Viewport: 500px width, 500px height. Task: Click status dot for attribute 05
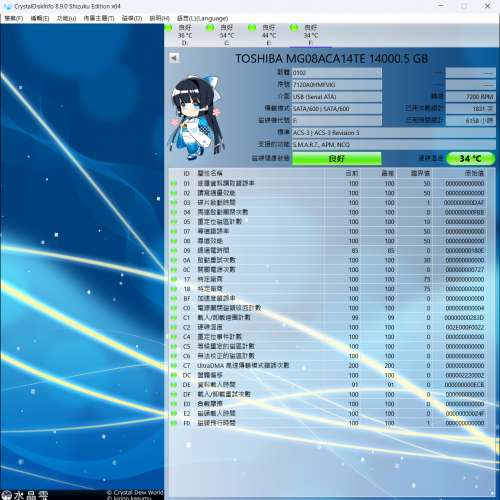tap(174, 222)
